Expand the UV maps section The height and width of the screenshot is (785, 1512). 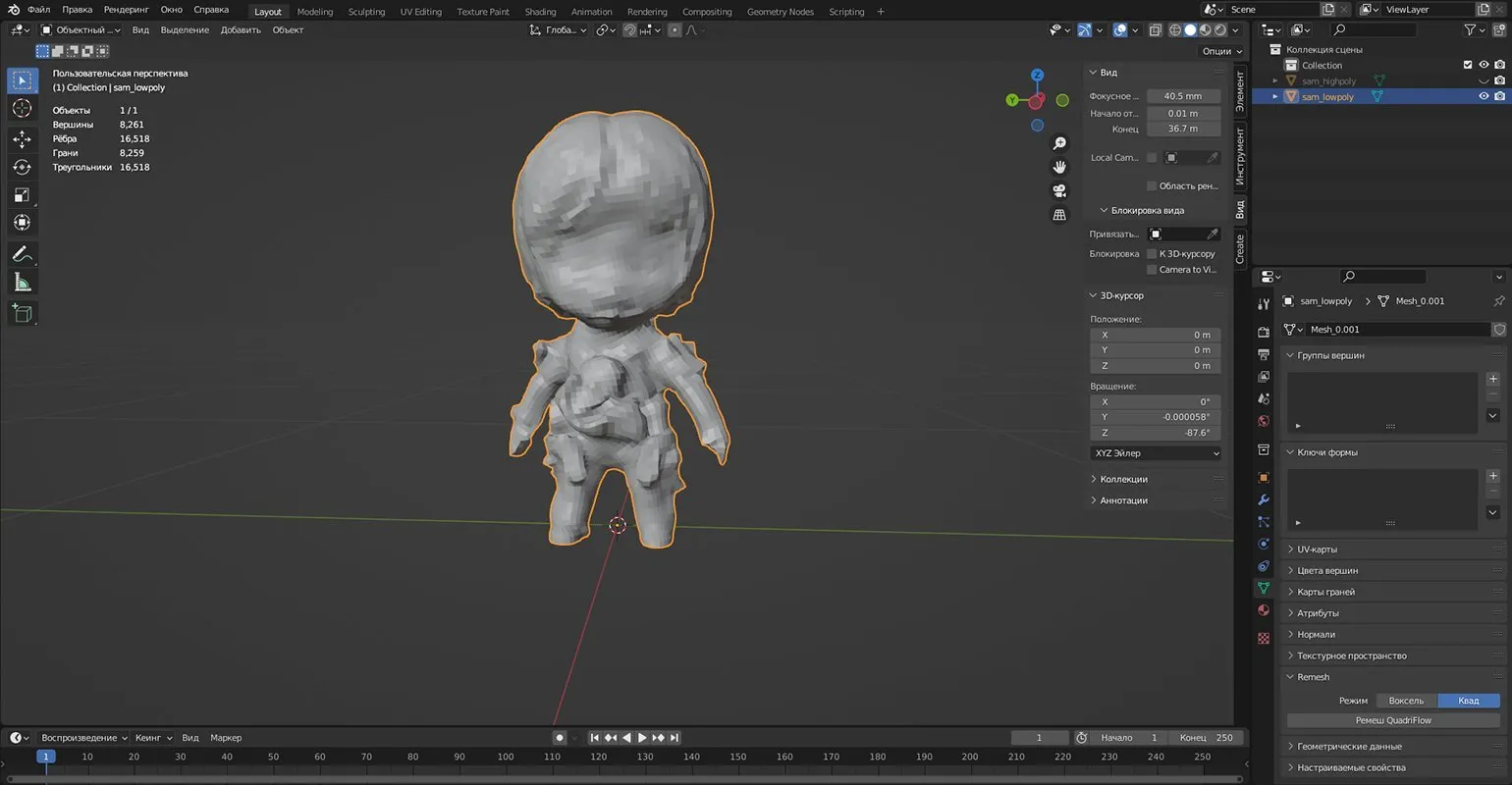[1317, 549]
